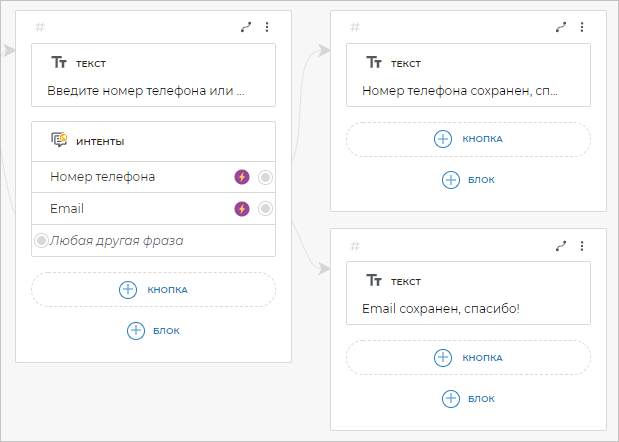
Task: Click text 'Email сохранен, спасибо!'
Action: click(x=441, y=308)
